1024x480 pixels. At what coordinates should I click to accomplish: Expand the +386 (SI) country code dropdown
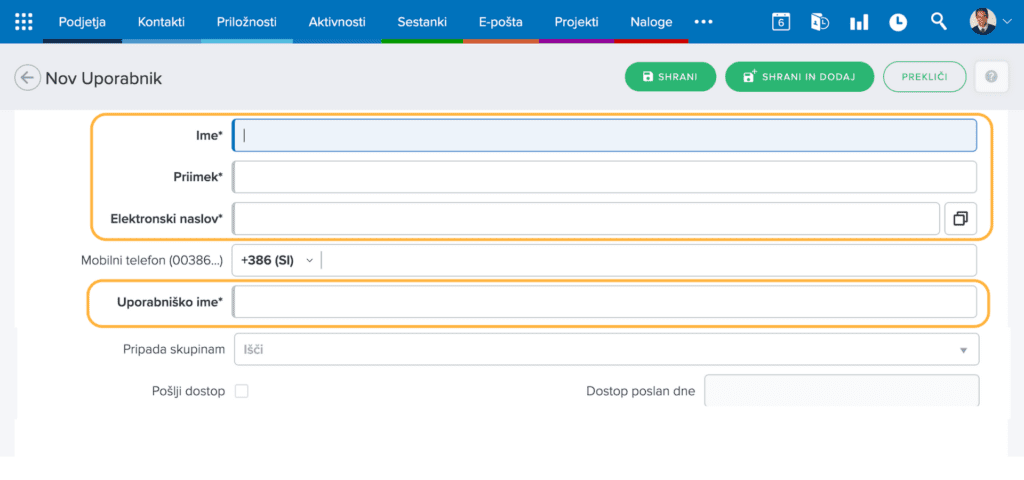(277, 260)
